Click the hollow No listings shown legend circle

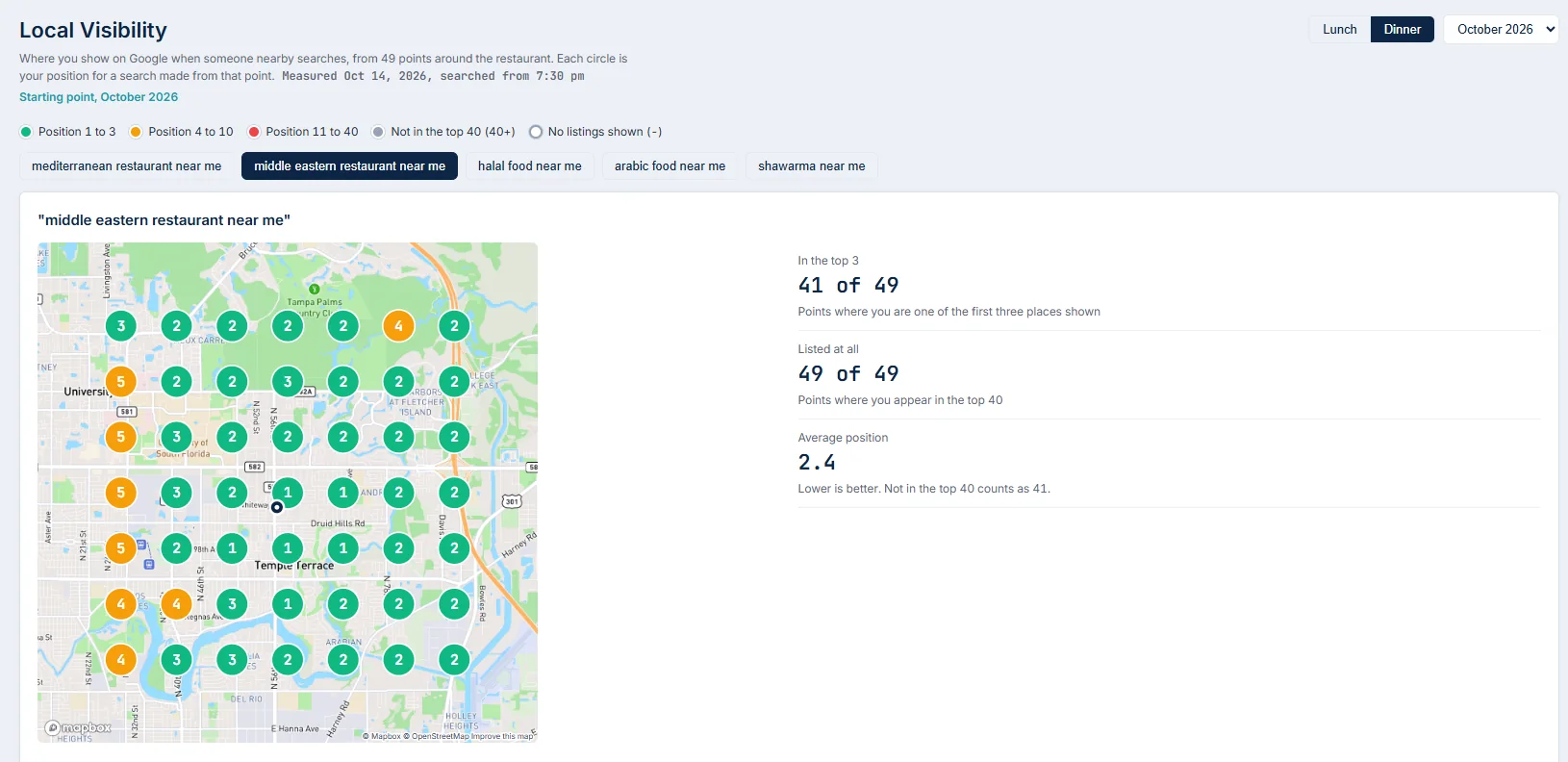tap(536, 132)
